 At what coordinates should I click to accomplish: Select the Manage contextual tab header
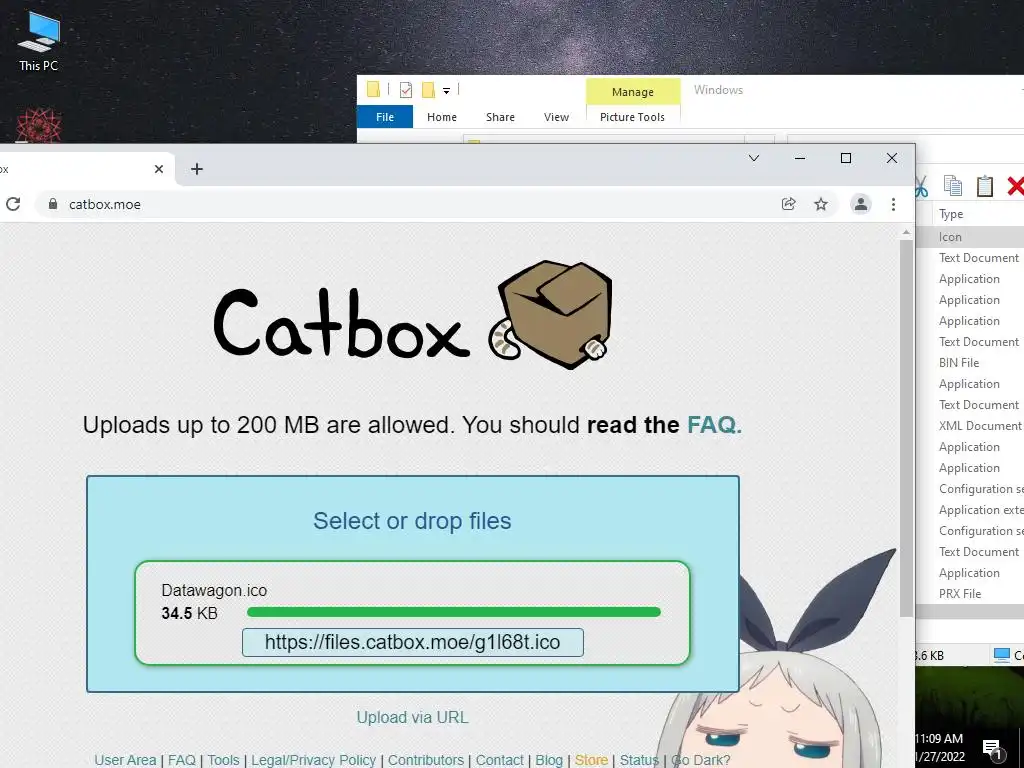coord(633,92)
